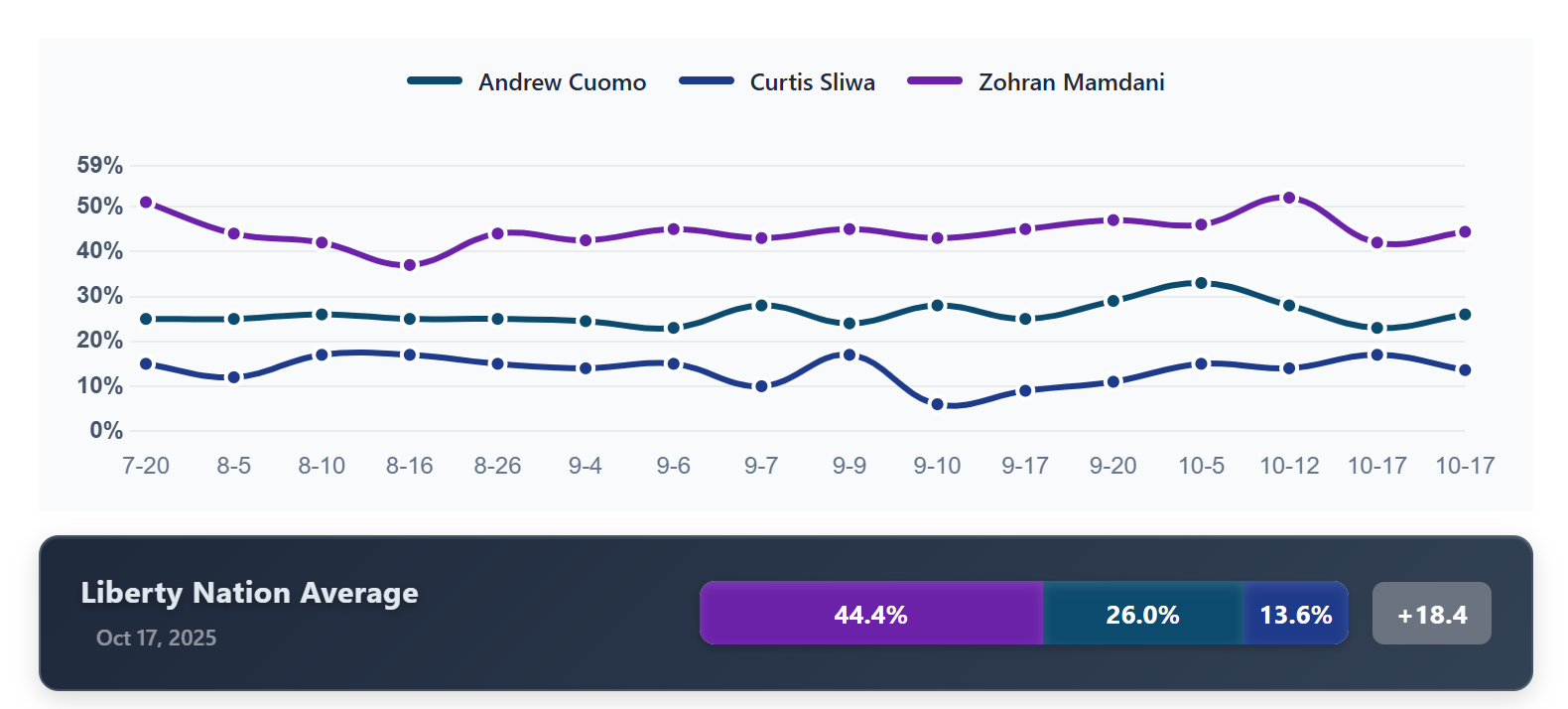Select Sliwa's lowest data point at 9-10
Viewport: 1568px width, 709px height.
[937, 404]
